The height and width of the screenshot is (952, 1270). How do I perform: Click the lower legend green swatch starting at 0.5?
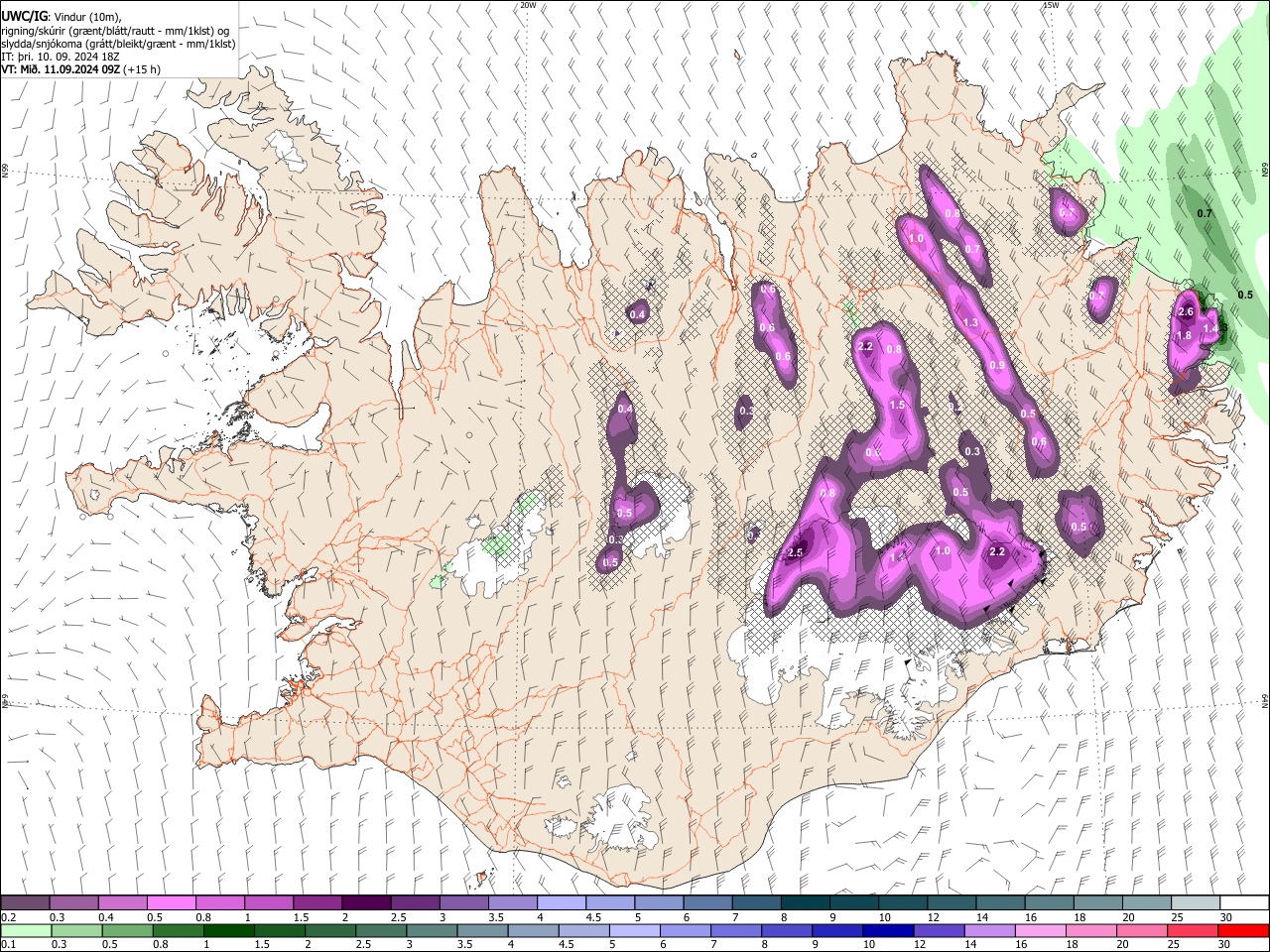click(127, 931)
